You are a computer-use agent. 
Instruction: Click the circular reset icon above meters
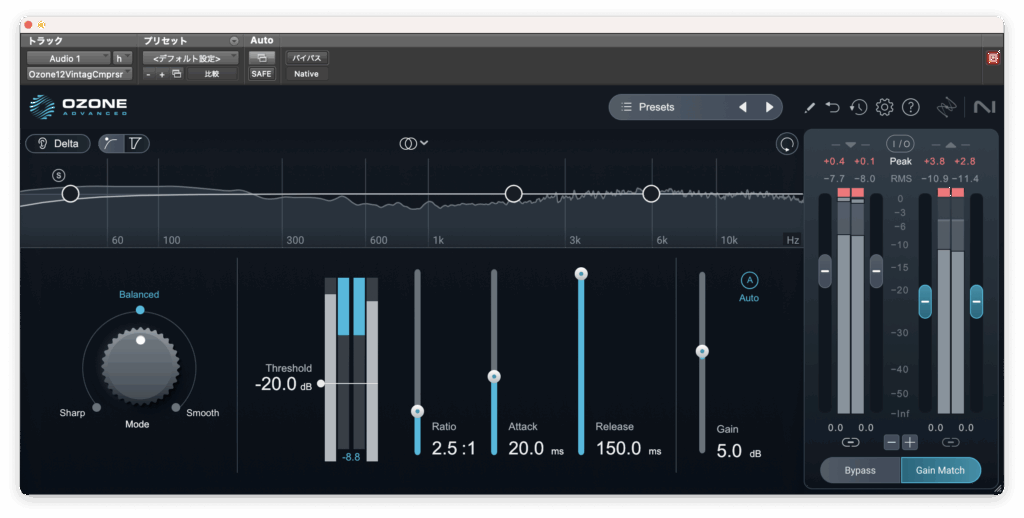point(788,144)
